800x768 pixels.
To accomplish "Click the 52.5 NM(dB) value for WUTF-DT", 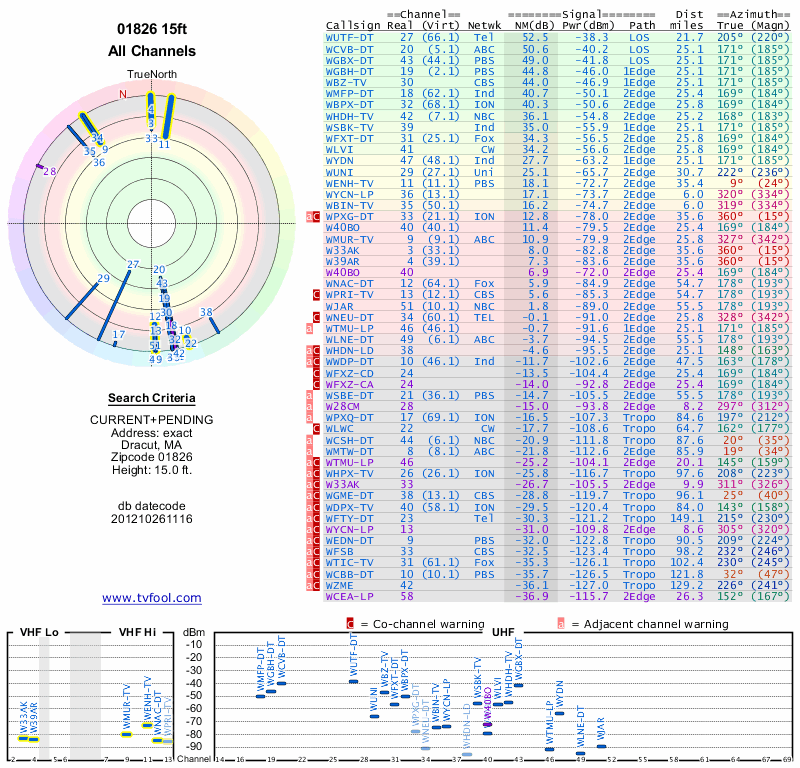I will (x=535, y=38).
